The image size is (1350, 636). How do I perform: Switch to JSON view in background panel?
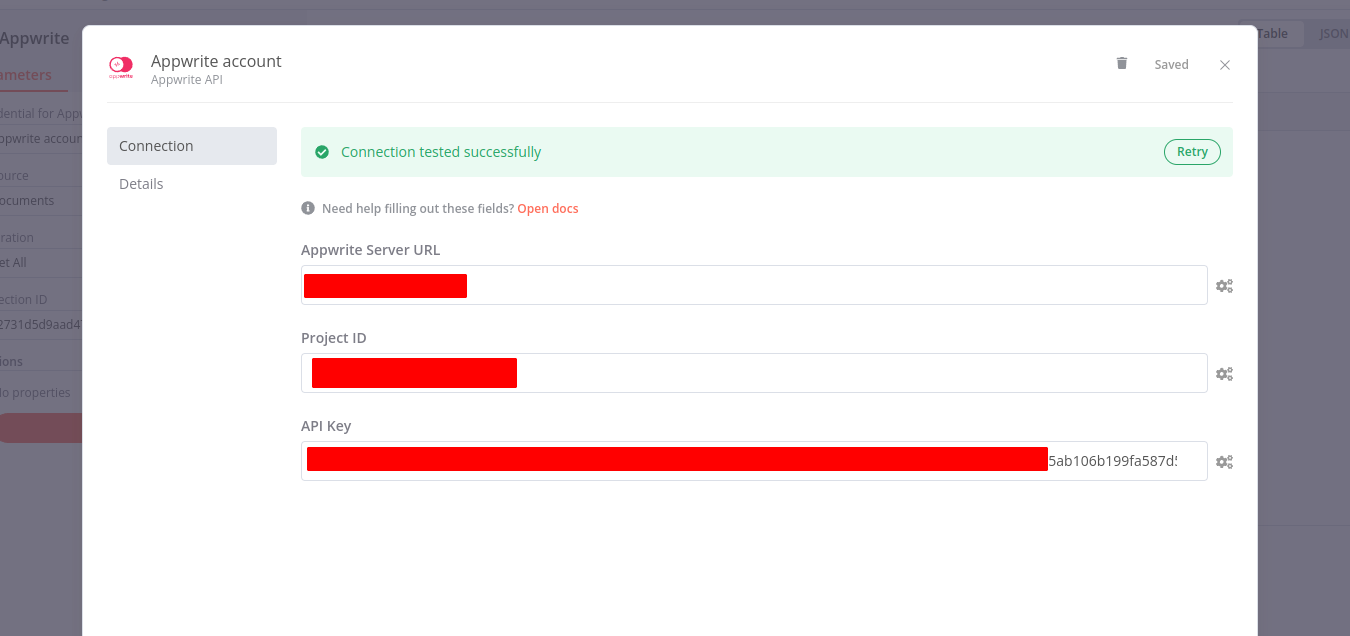(1334, 33)
